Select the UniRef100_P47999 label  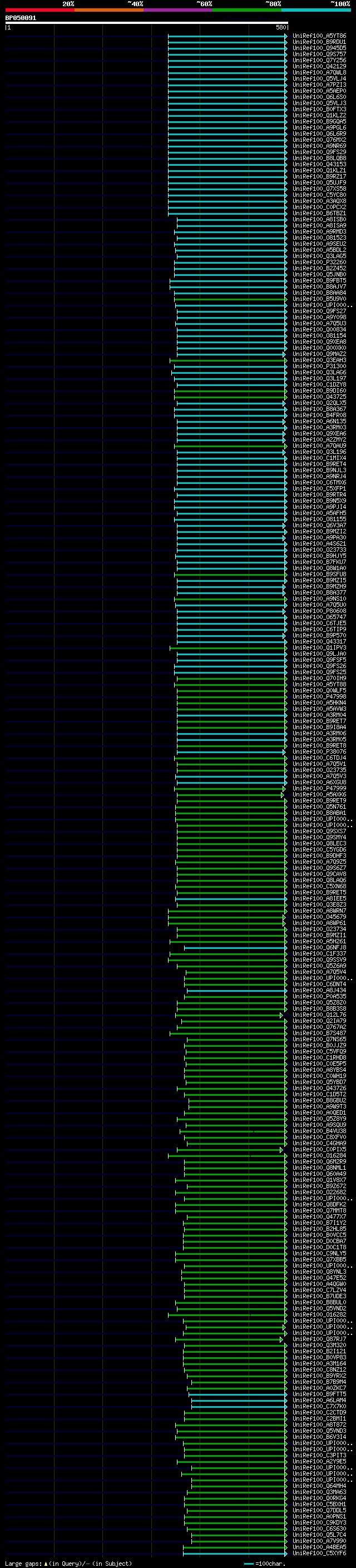coord(319,788)
